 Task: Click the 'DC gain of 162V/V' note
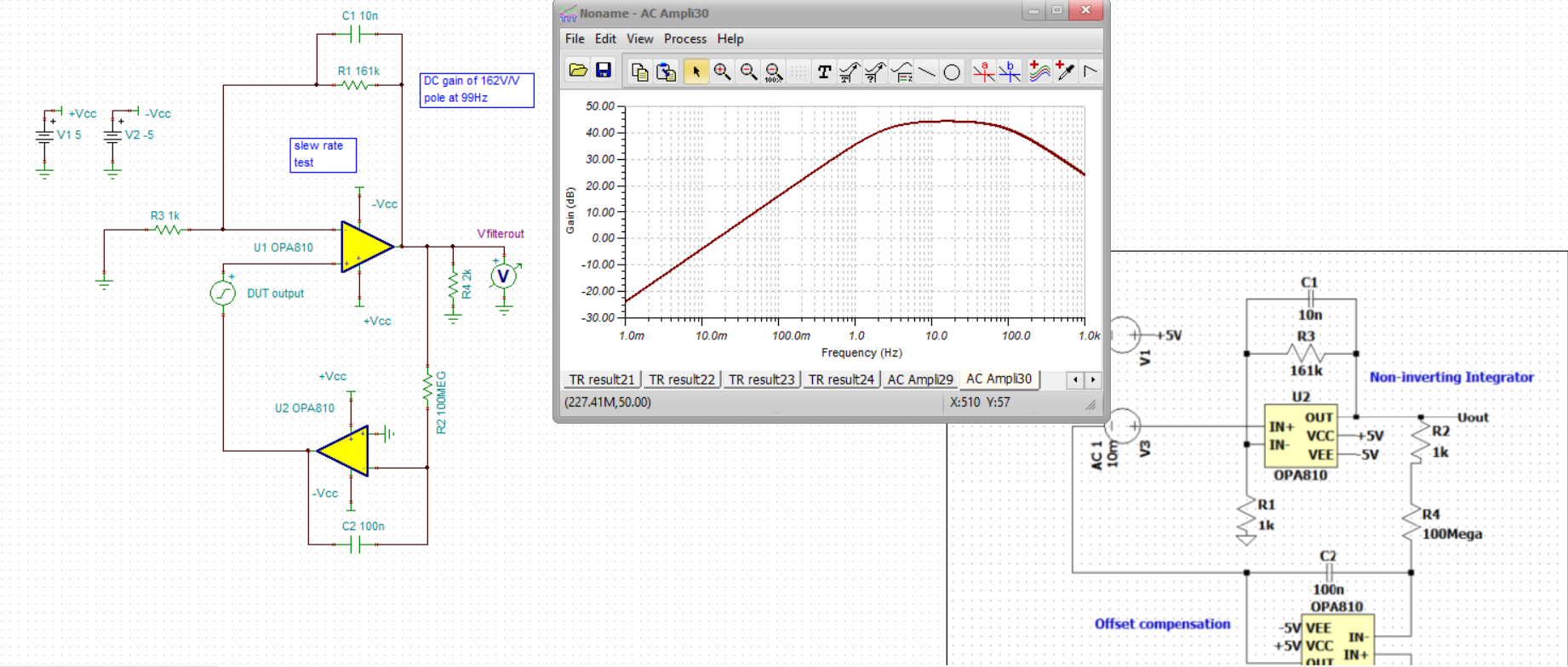pyautogui.click(x=477, y=89)
